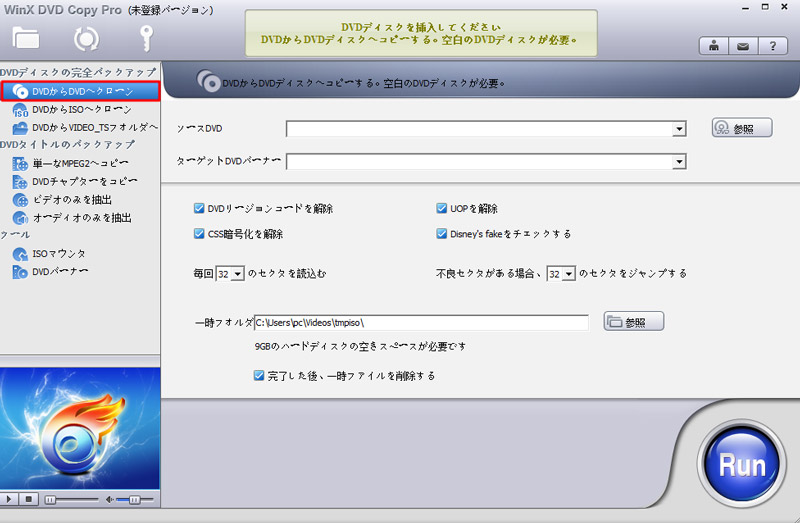Screen dimensions: 800x523
Task: Click 参照 button beside source DVD
Action: coord(742,128)
